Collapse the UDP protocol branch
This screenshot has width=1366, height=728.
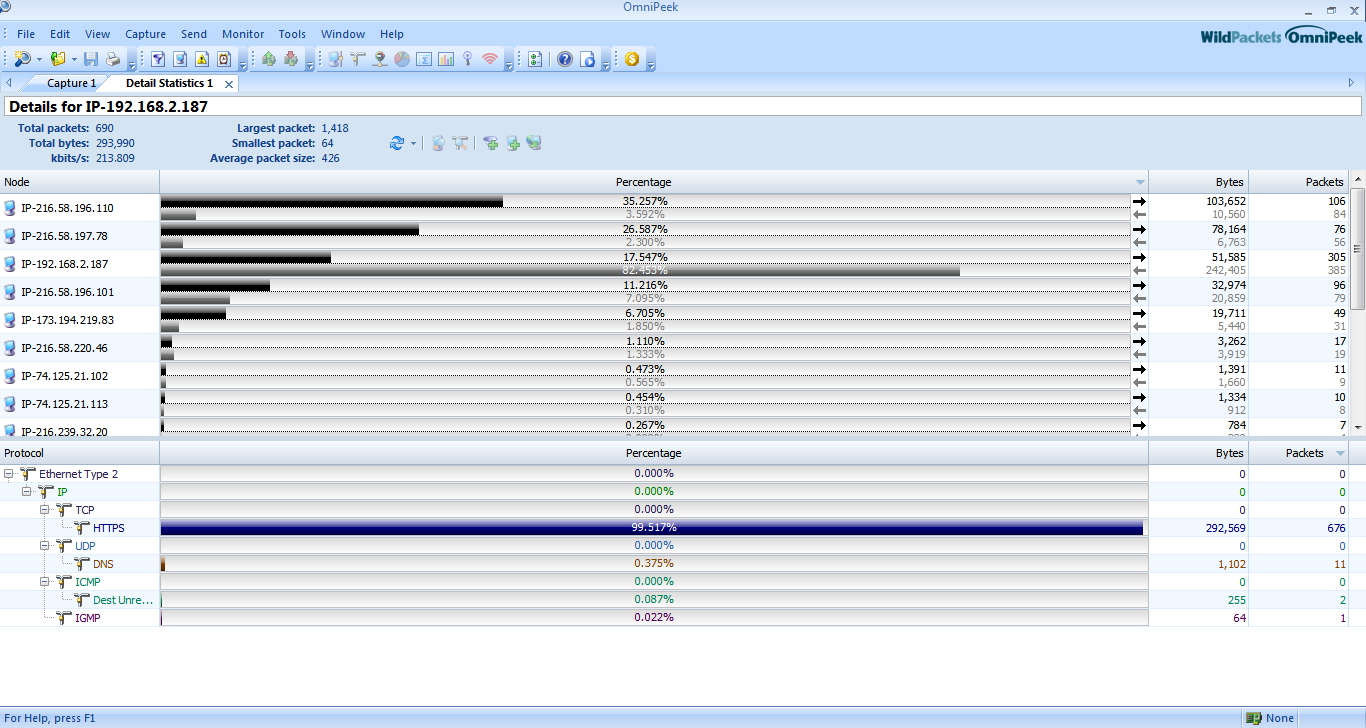45,546
